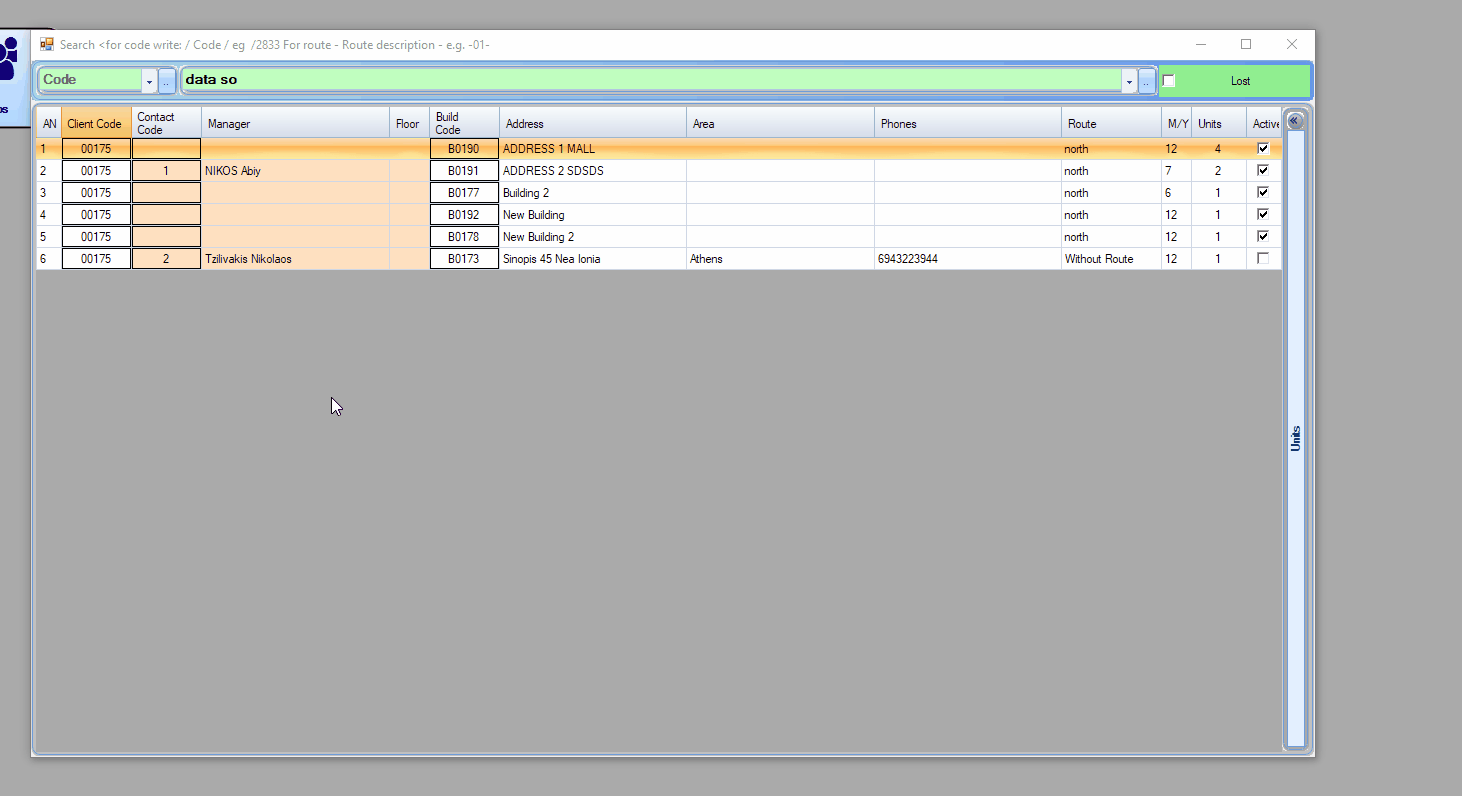Viewport: 1462px width, 796px height.
Task: Open the vertical Units side panel
Action: tap(1296, 438)
